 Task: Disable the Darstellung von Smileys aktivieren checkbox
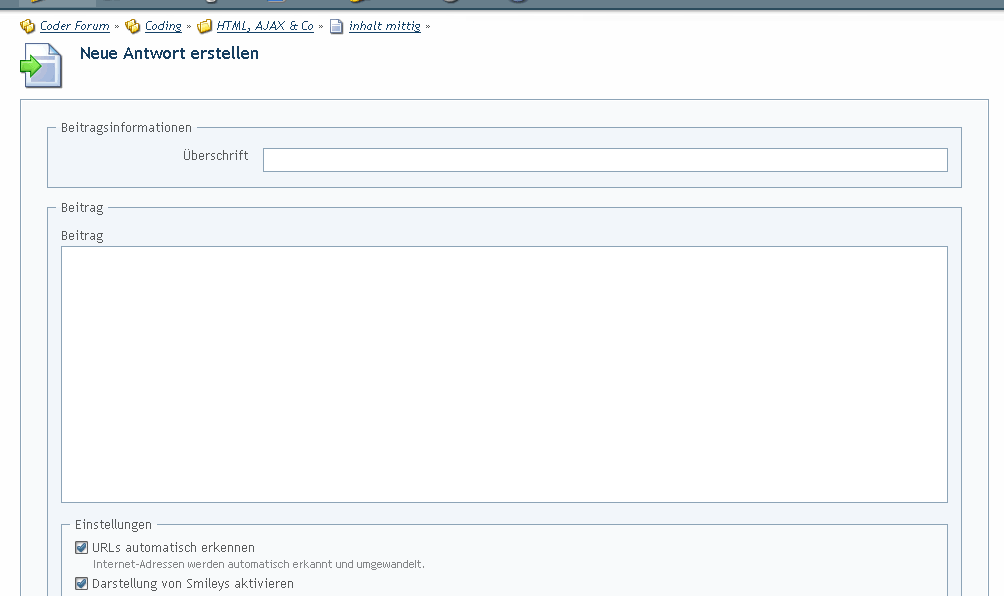click(x=82, y=584)
